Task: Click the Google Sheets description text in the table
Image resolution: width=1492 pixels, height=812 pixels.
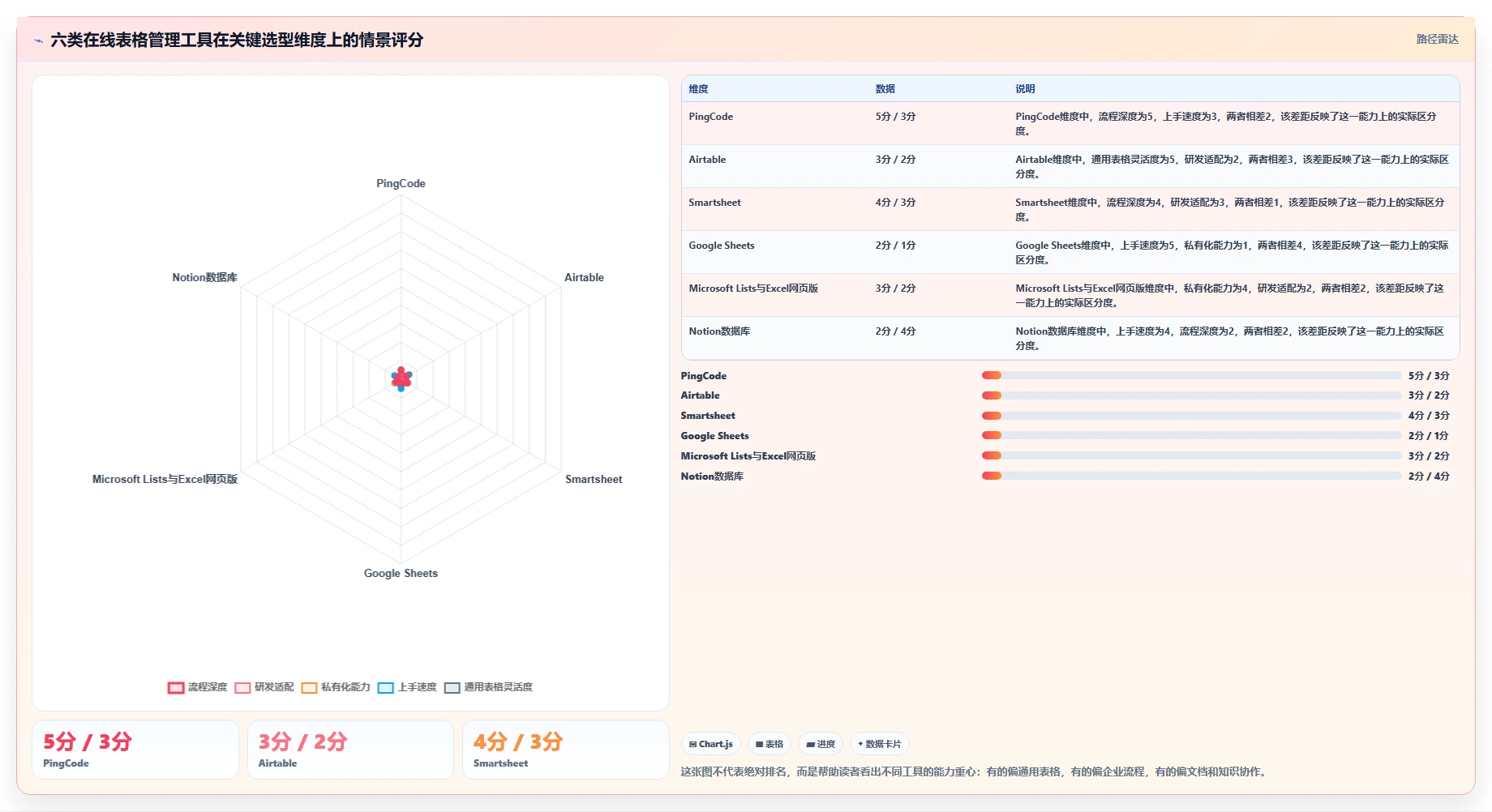Action: click(x=1232, y=252)
